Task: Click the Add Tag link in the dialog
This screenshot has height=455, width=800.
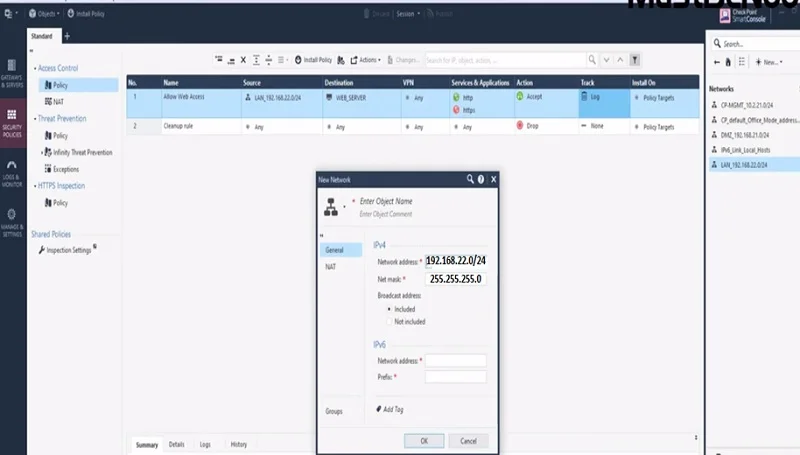Action: pyautogui.click(x=391, y=409)
